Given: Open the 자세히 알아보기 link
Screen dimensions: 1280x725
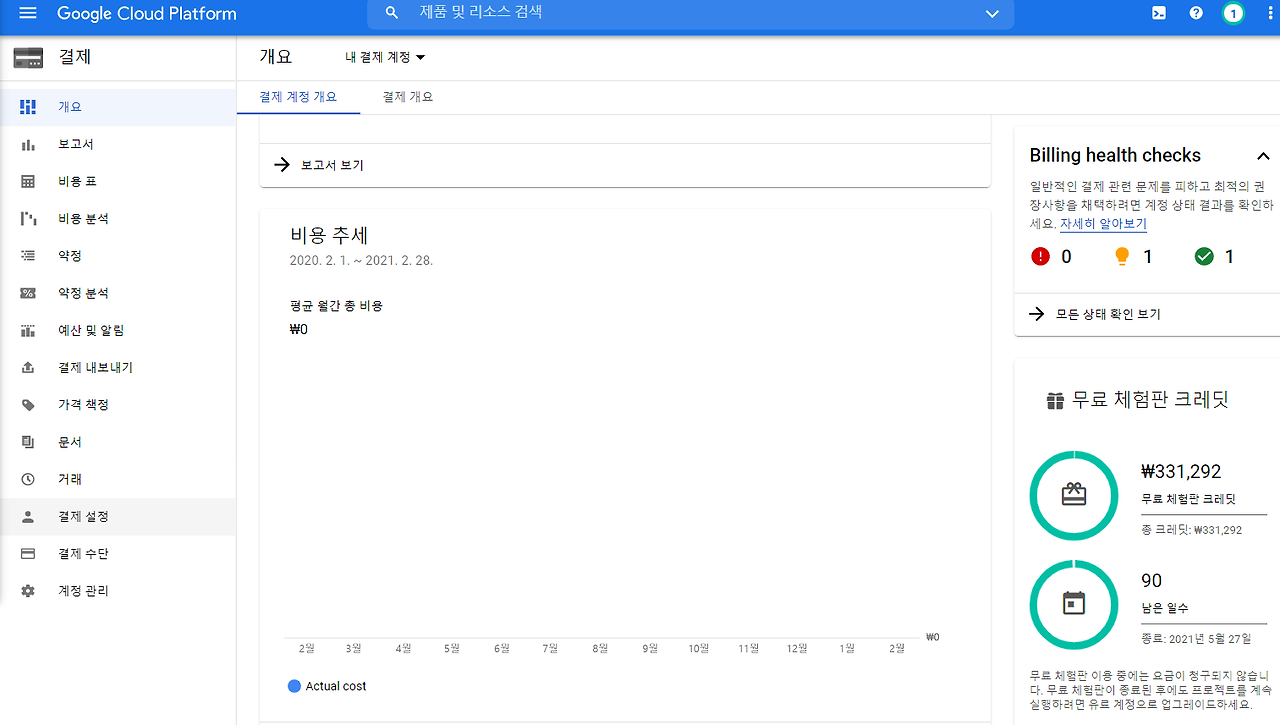Looking at the screenshot, I should click(1102, 223).
